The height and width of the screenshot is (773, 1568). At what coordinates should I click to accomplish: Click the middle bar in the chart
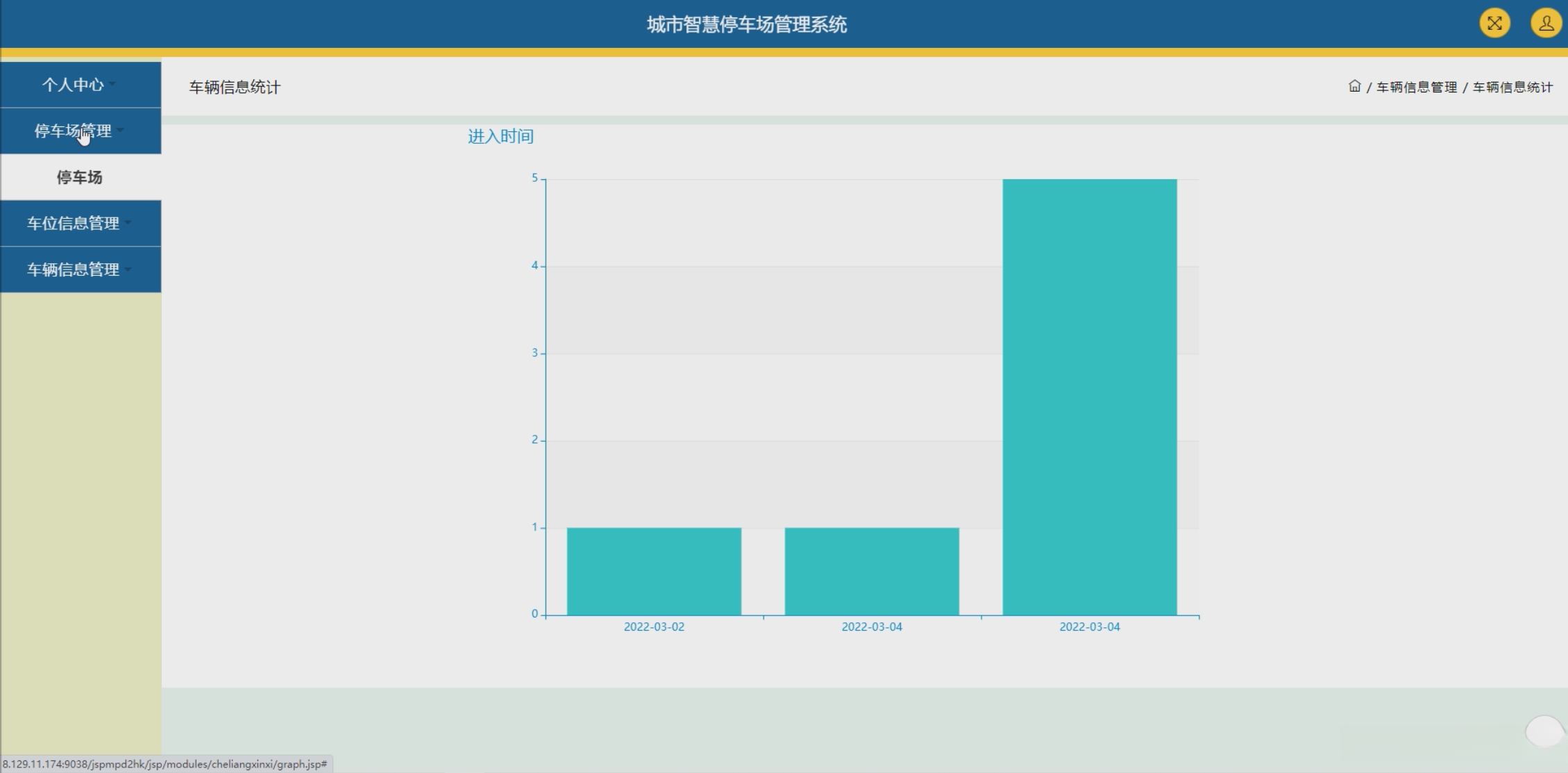872,571
